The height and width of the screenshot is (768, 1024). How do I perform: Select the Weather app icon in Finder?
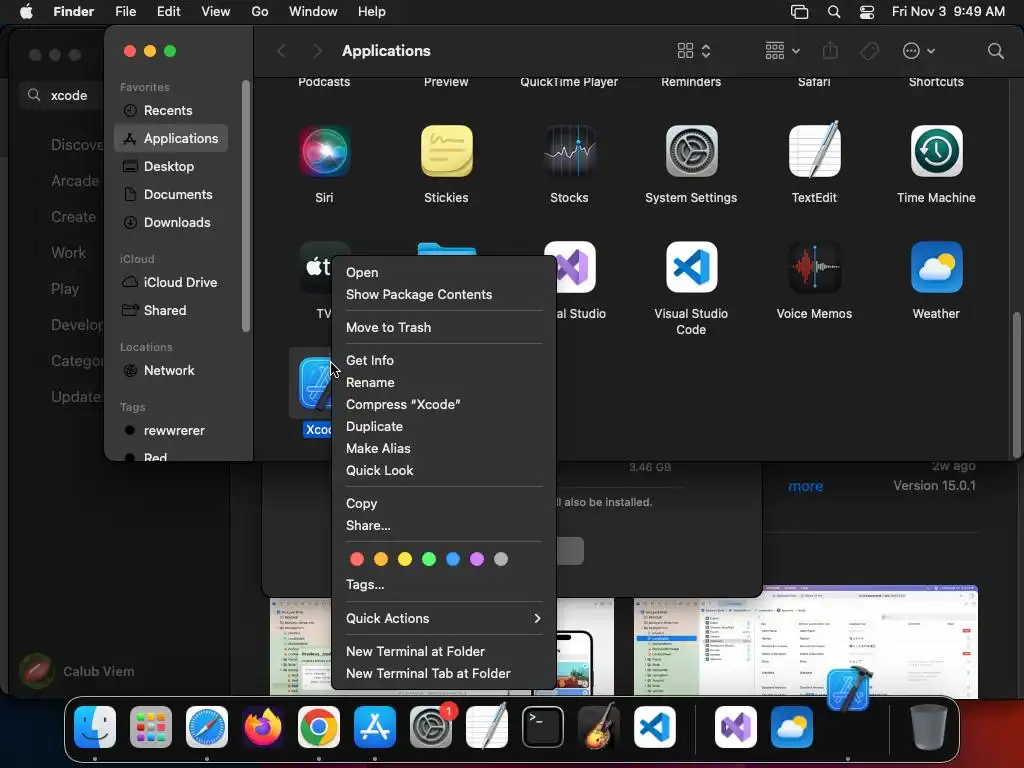tap(936, 267)
